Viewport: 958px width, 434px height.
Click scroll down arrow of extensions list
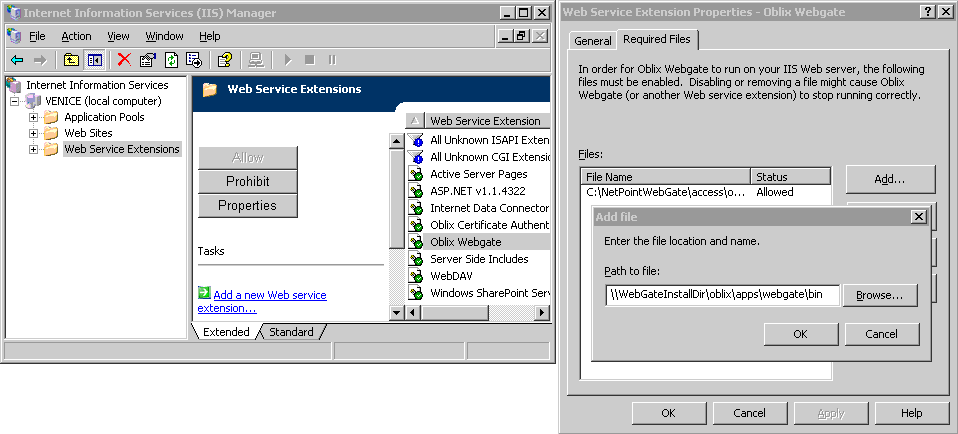(x=396, y=312)
